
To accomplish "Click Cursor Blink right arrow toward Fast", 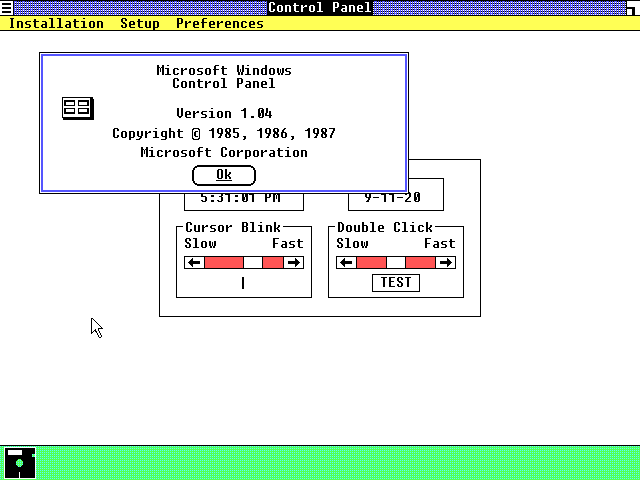I will click(x=293, y=262).
